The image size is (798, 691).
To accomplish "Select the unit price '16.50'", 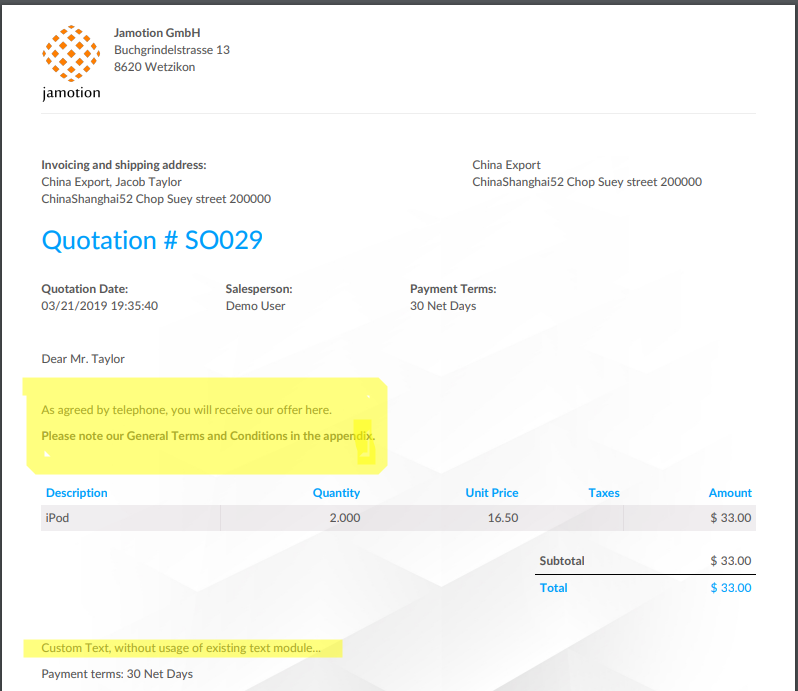I will pos(503,518).
